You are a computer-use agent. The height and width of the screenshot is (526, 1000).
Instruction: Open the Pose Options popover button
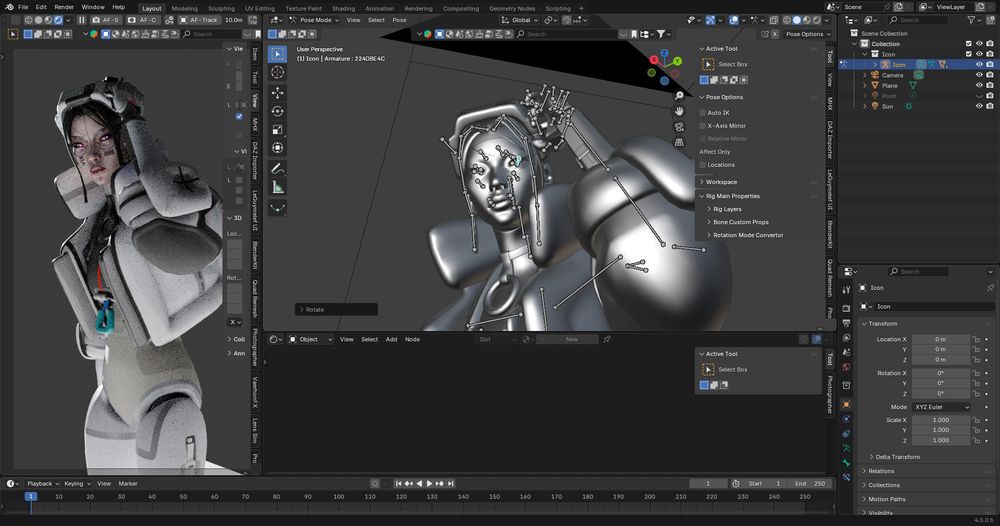[806, 34]
